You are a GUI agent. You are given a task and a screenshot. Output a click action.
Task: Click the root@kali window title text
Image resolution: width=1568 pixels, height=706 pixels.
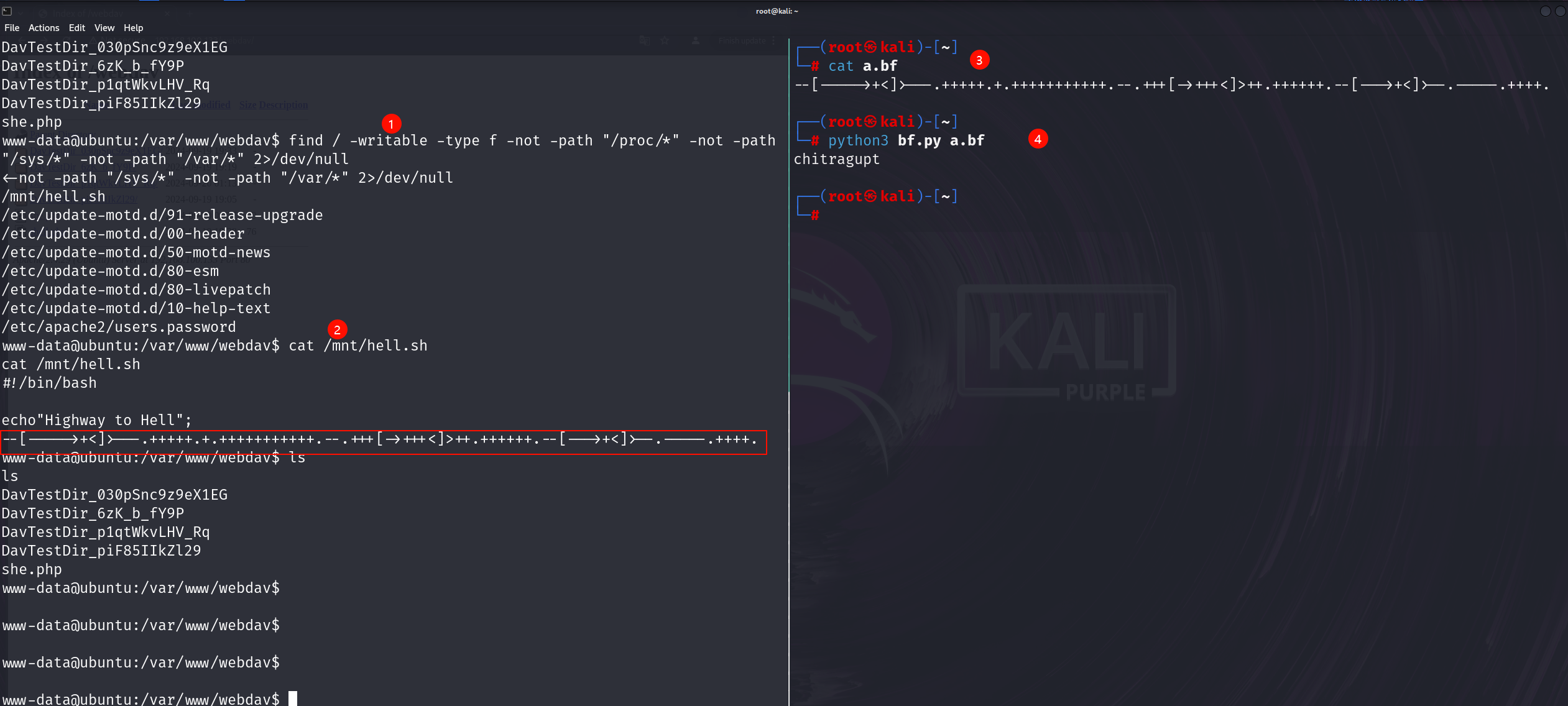777,11
